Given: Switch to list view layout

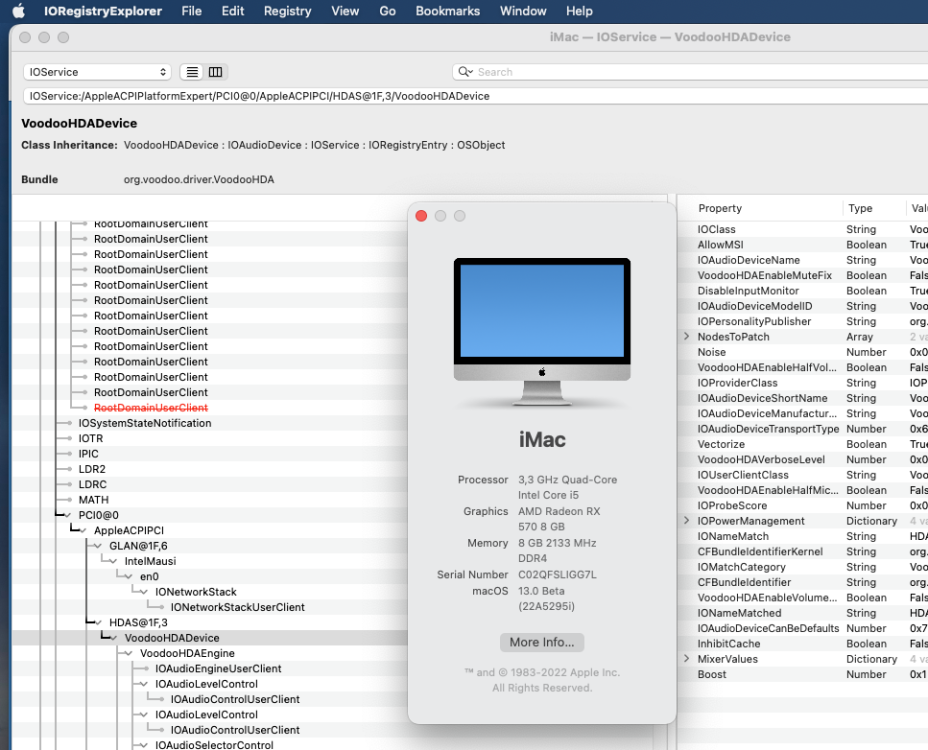Looking at the screenshot, I should (x=192, y=72).
